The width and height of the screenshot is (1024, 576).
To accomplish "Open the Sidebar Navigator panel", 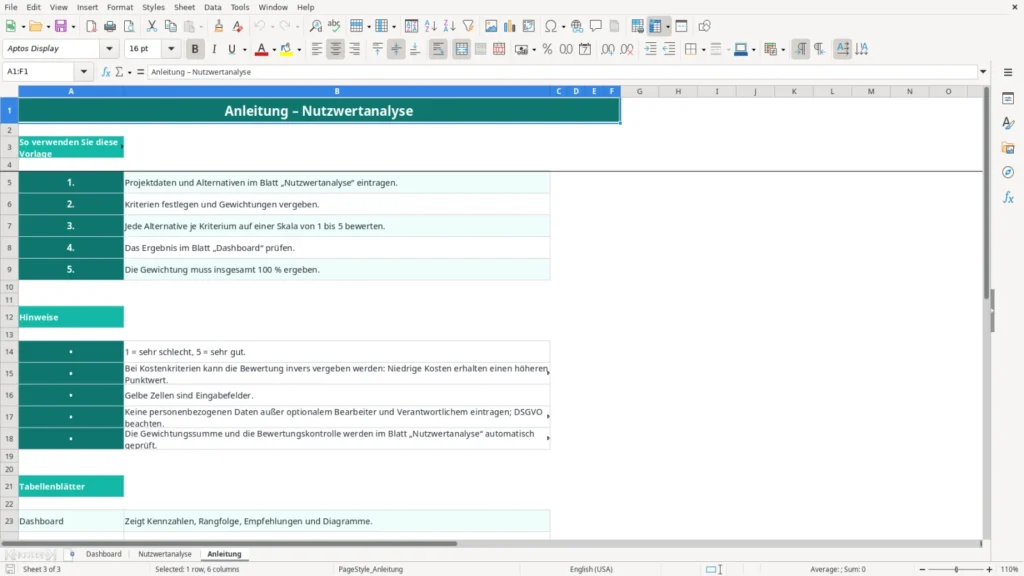I will pos(1008,172).
